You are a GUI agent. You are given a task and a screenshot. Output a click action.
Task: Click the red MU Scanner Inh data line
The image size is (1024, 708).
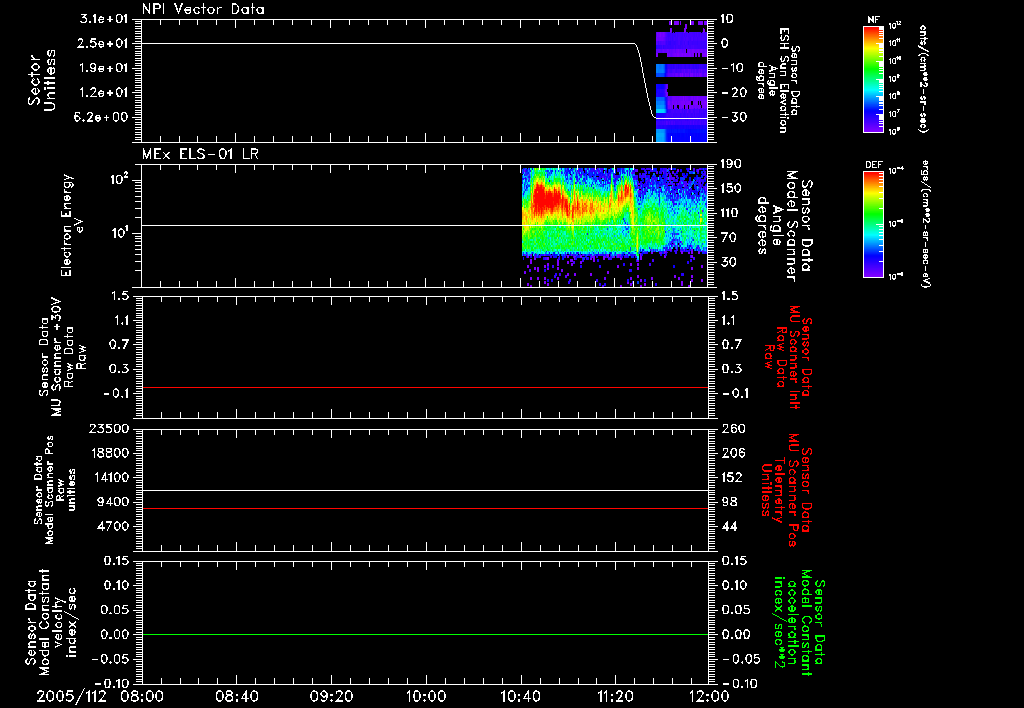(x=425, y=387)
